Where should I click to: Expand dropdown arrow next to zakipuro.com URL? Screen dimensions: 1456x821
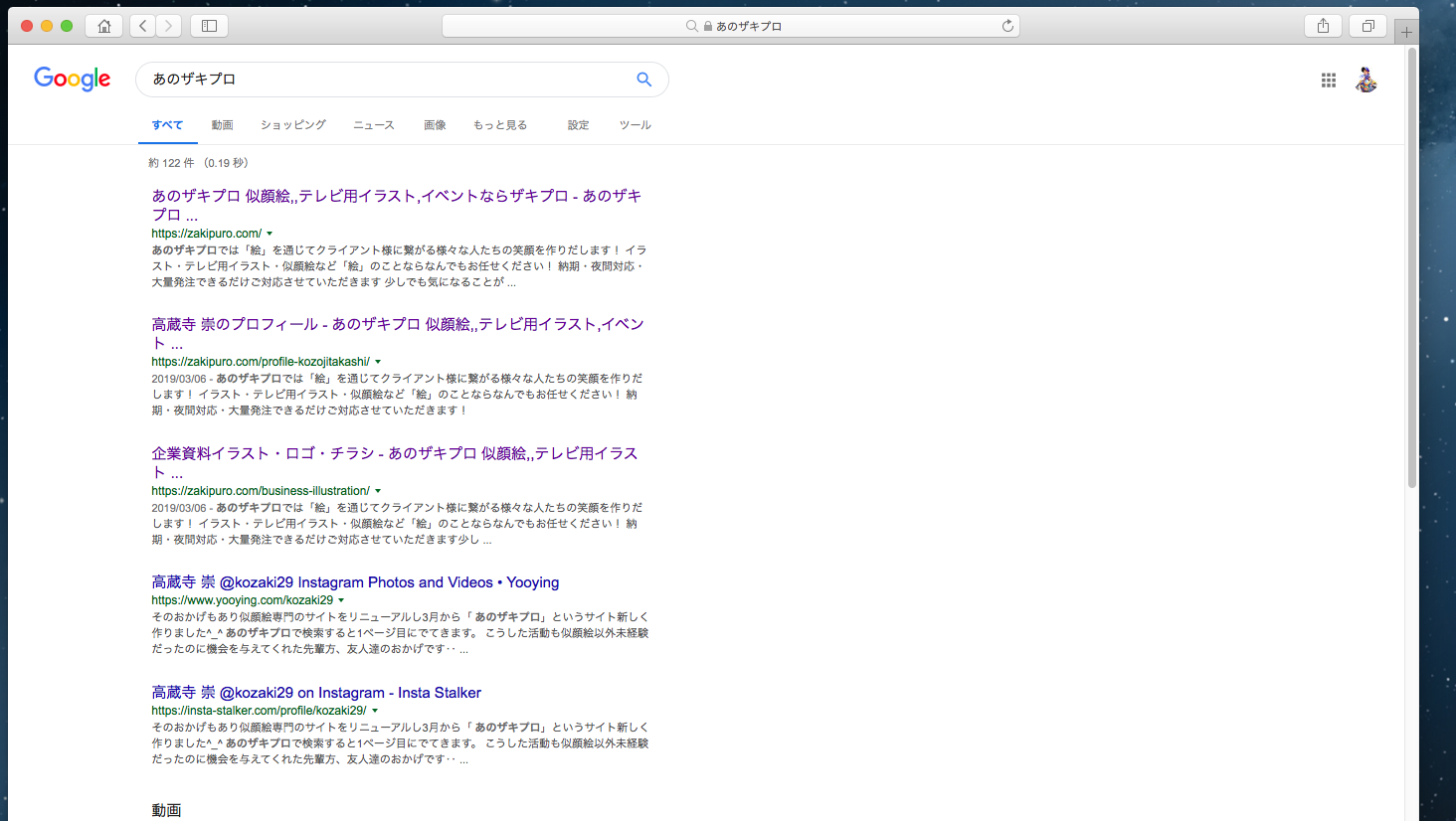(x=270, y=234)
